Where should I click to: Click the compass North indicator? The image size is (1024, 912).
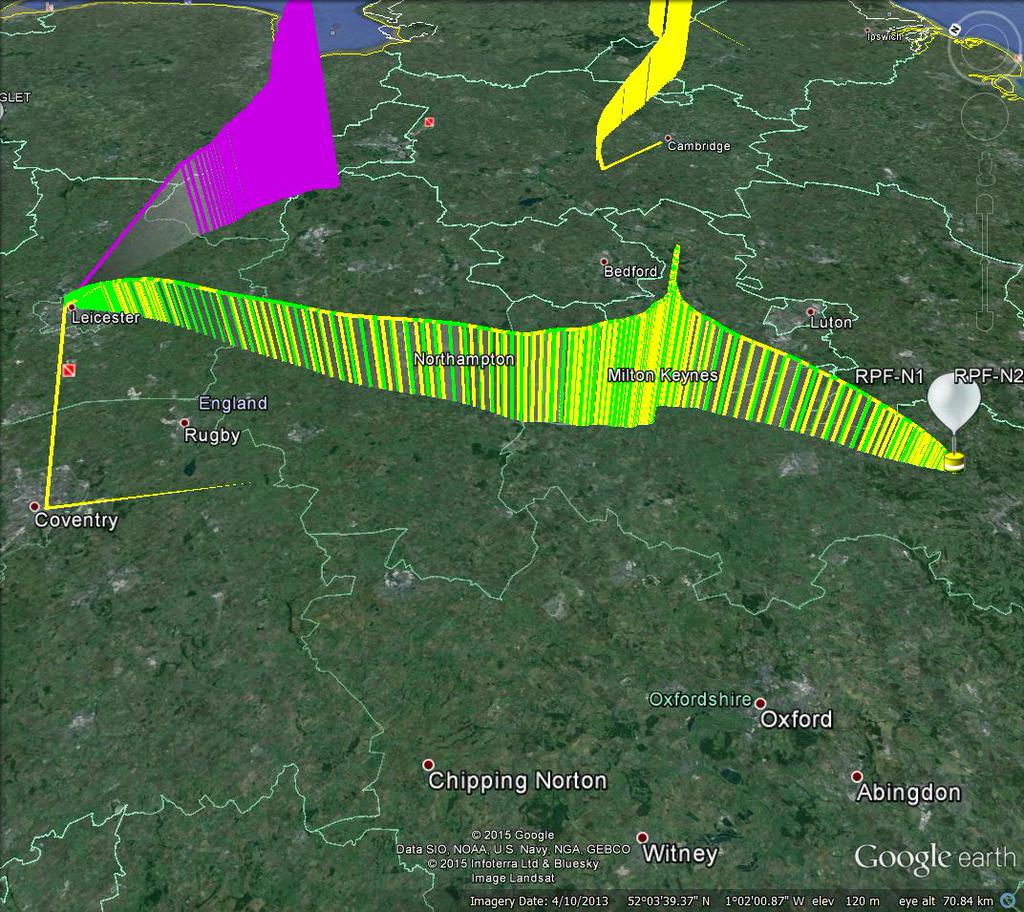coord(955,30)
